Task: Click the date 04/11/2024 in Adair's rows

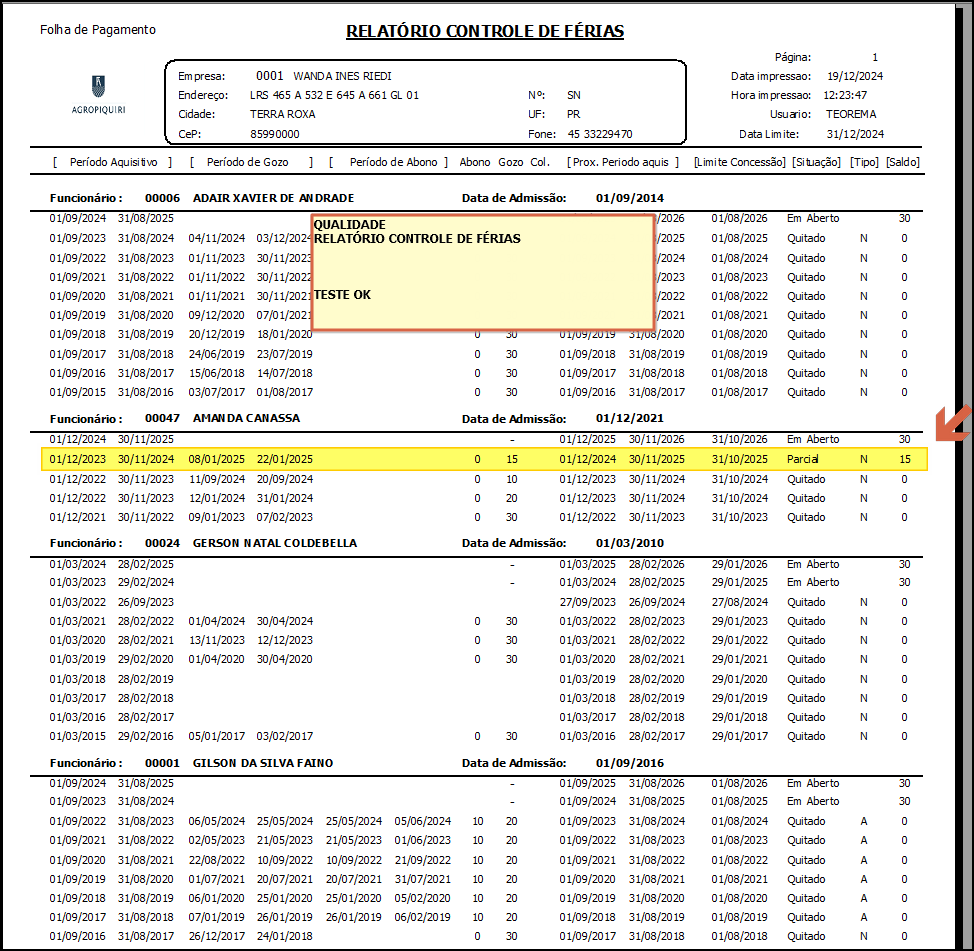Action: (217, 238)
